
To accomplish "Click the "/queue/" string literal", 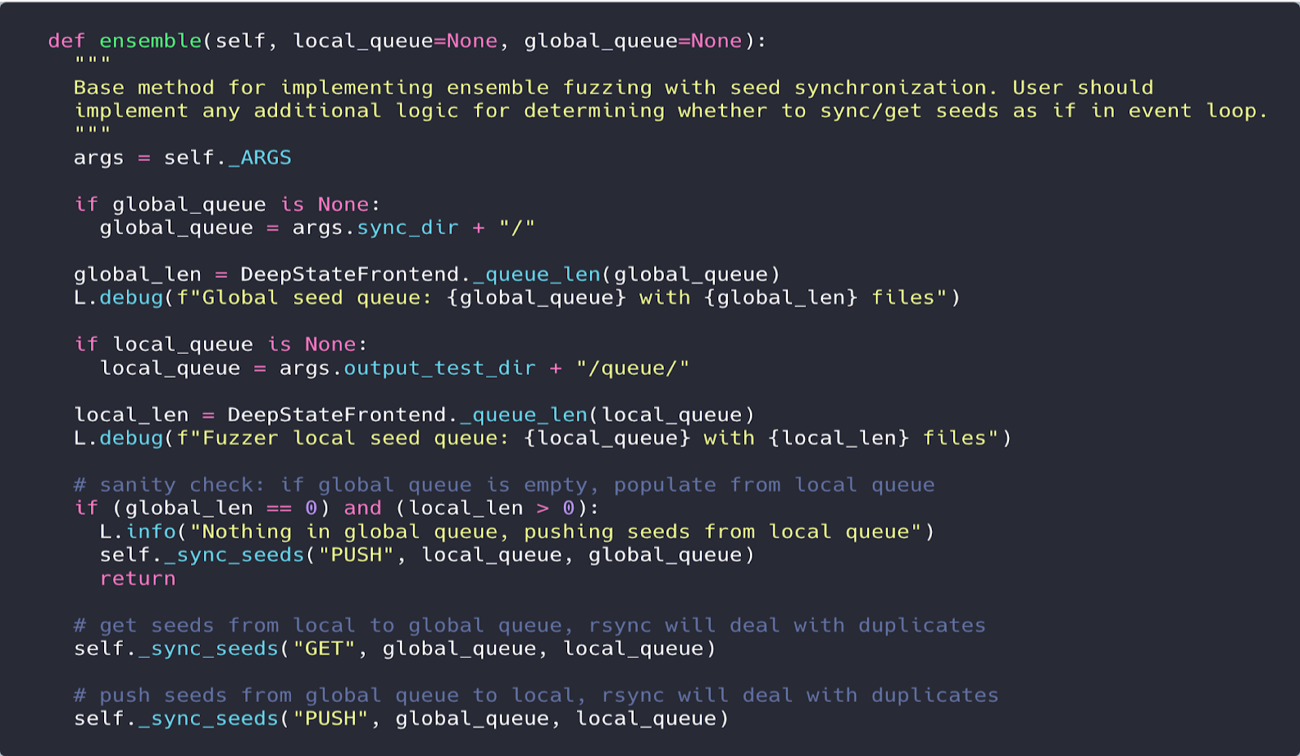I will click(633, 368).
